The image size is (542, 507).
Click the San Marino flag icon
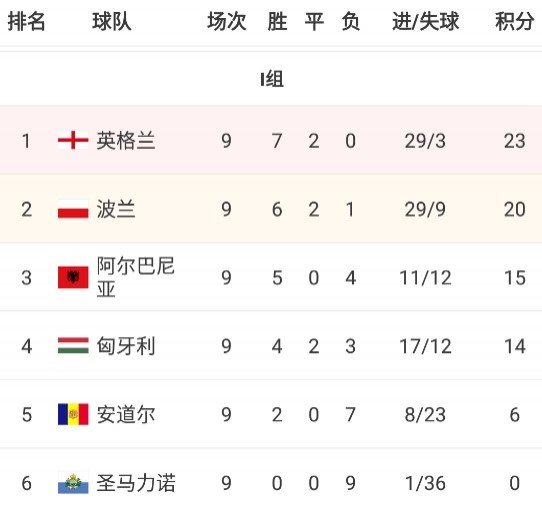click(73, 482)
